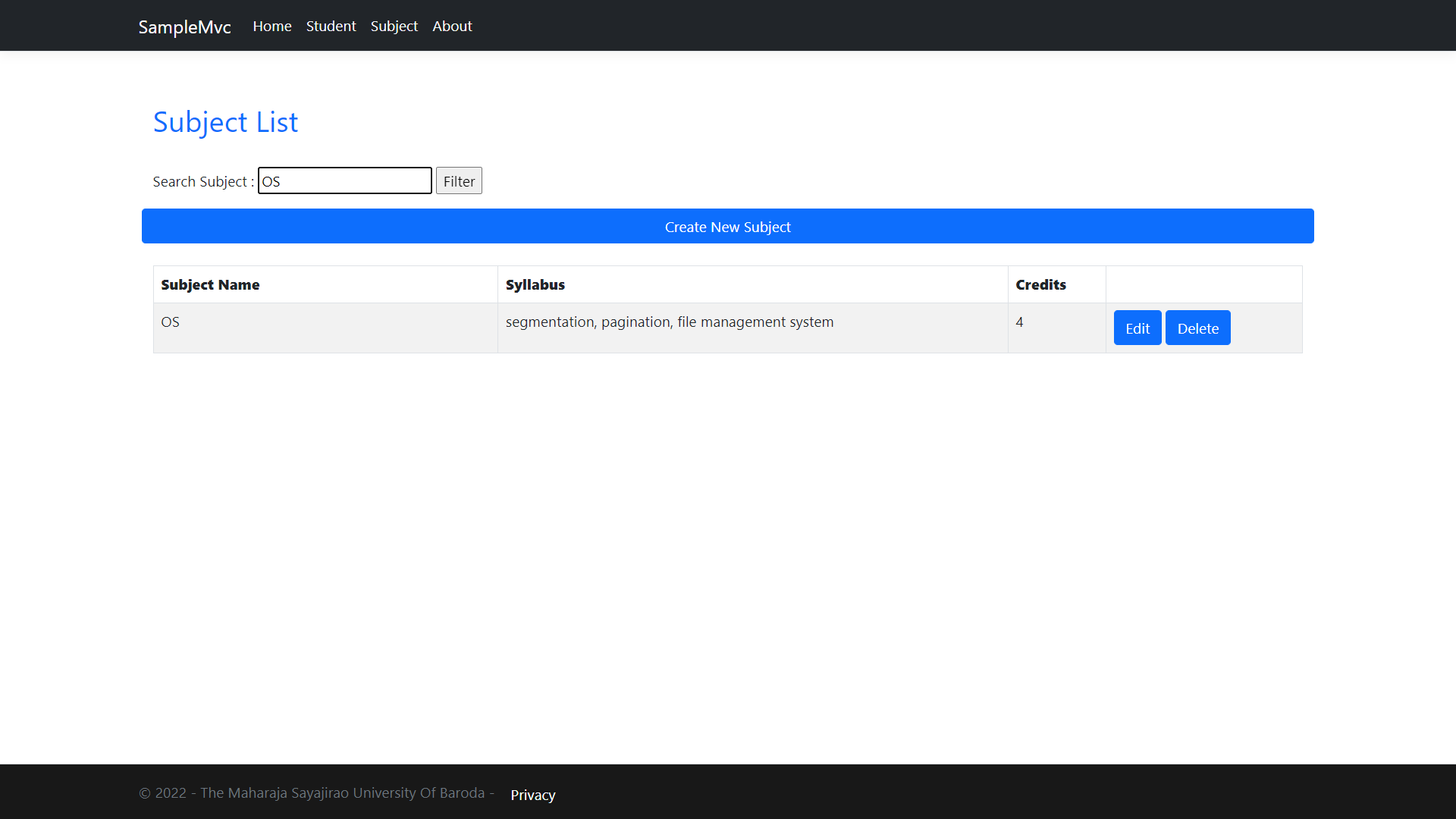Open the Privacy footer link
The width and height of the screenshot is (1456, 819).
coord(533,795)
